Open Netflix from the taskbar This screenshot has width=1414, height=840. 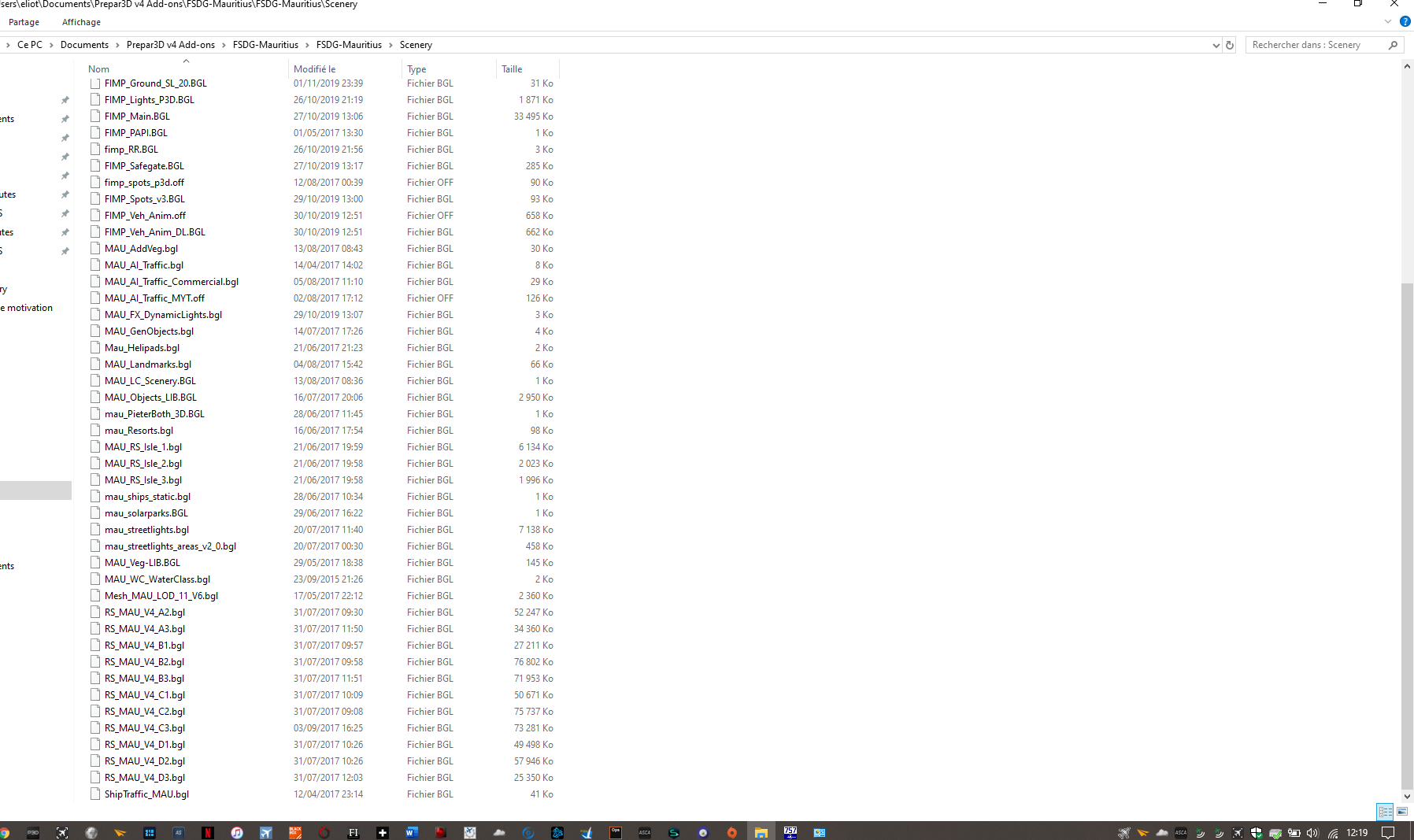(x=208, y=833)
